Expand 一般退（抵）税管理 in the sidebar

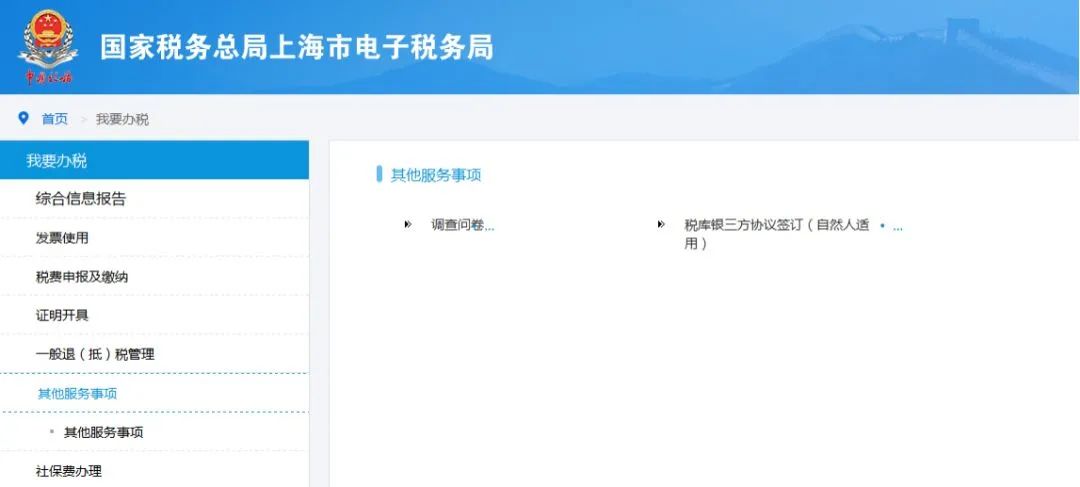95,354
